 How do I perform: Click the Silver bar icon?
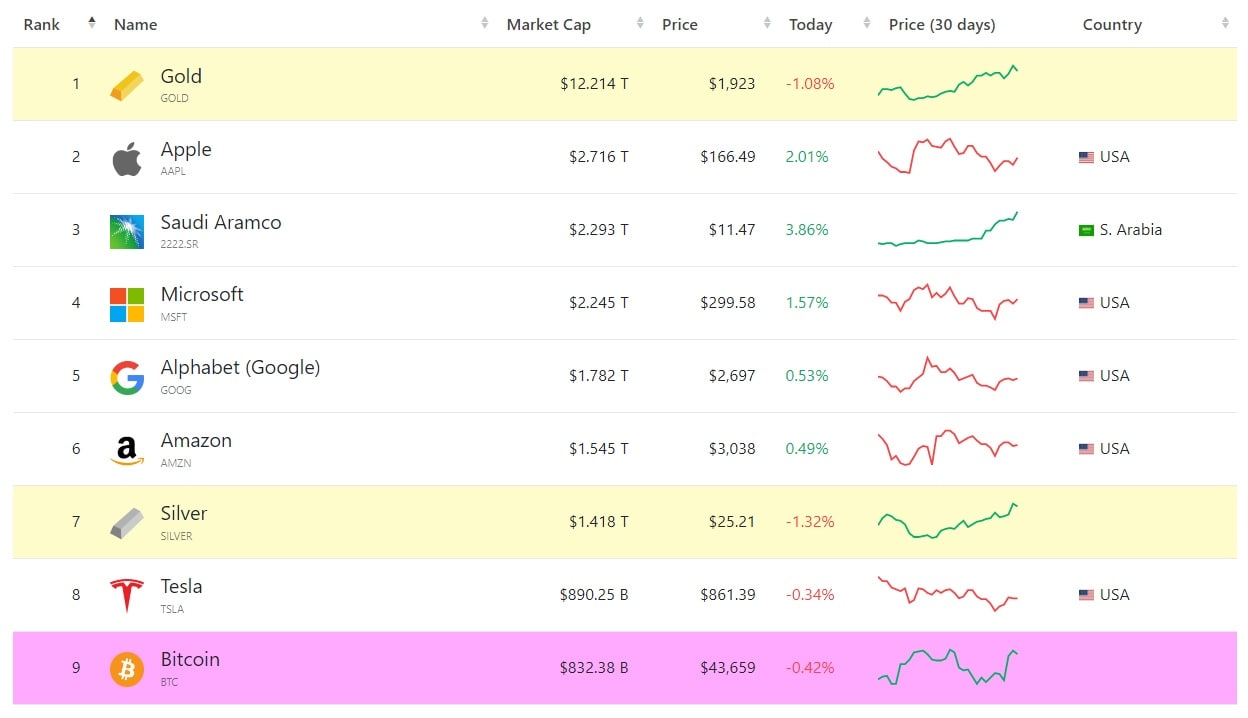pos(127,523)
